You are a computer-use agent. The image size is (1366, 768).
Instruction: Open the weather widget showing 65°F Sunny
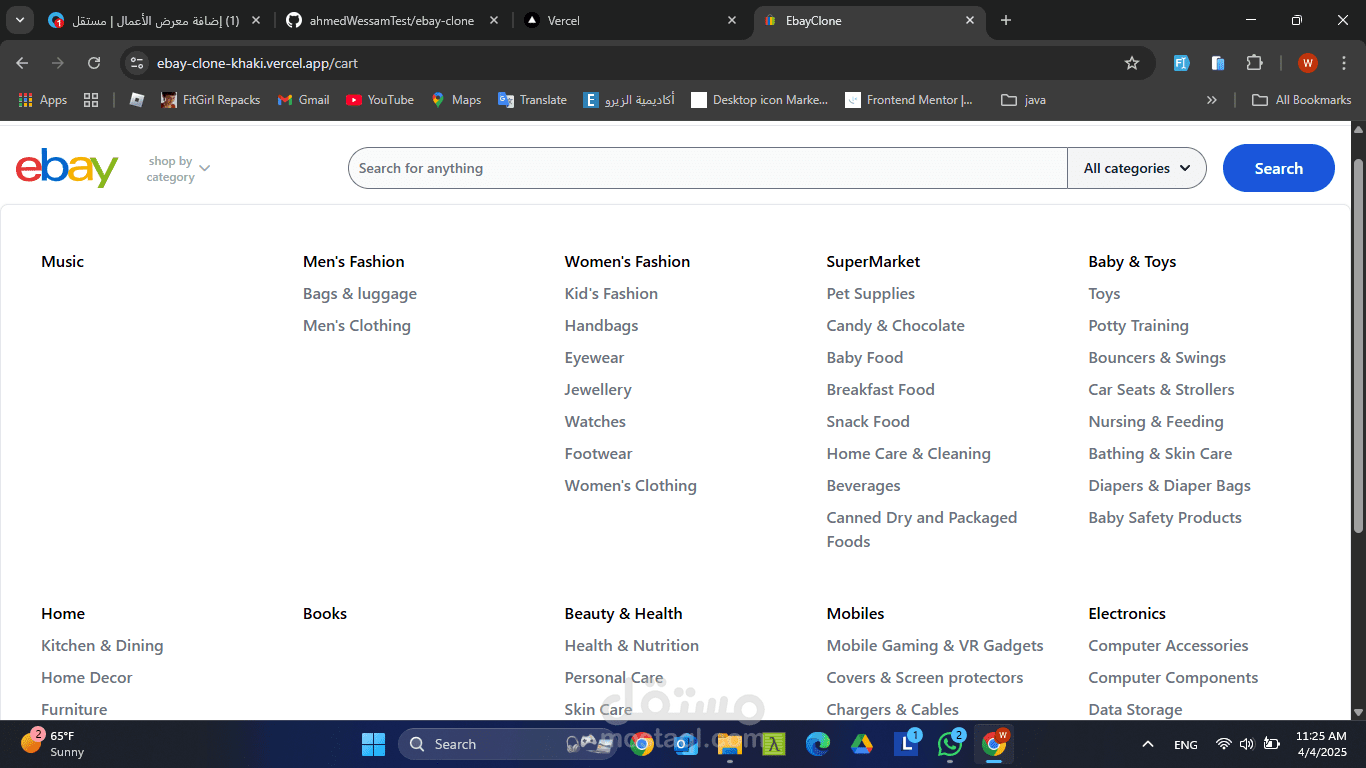click(x=52, y=744)
